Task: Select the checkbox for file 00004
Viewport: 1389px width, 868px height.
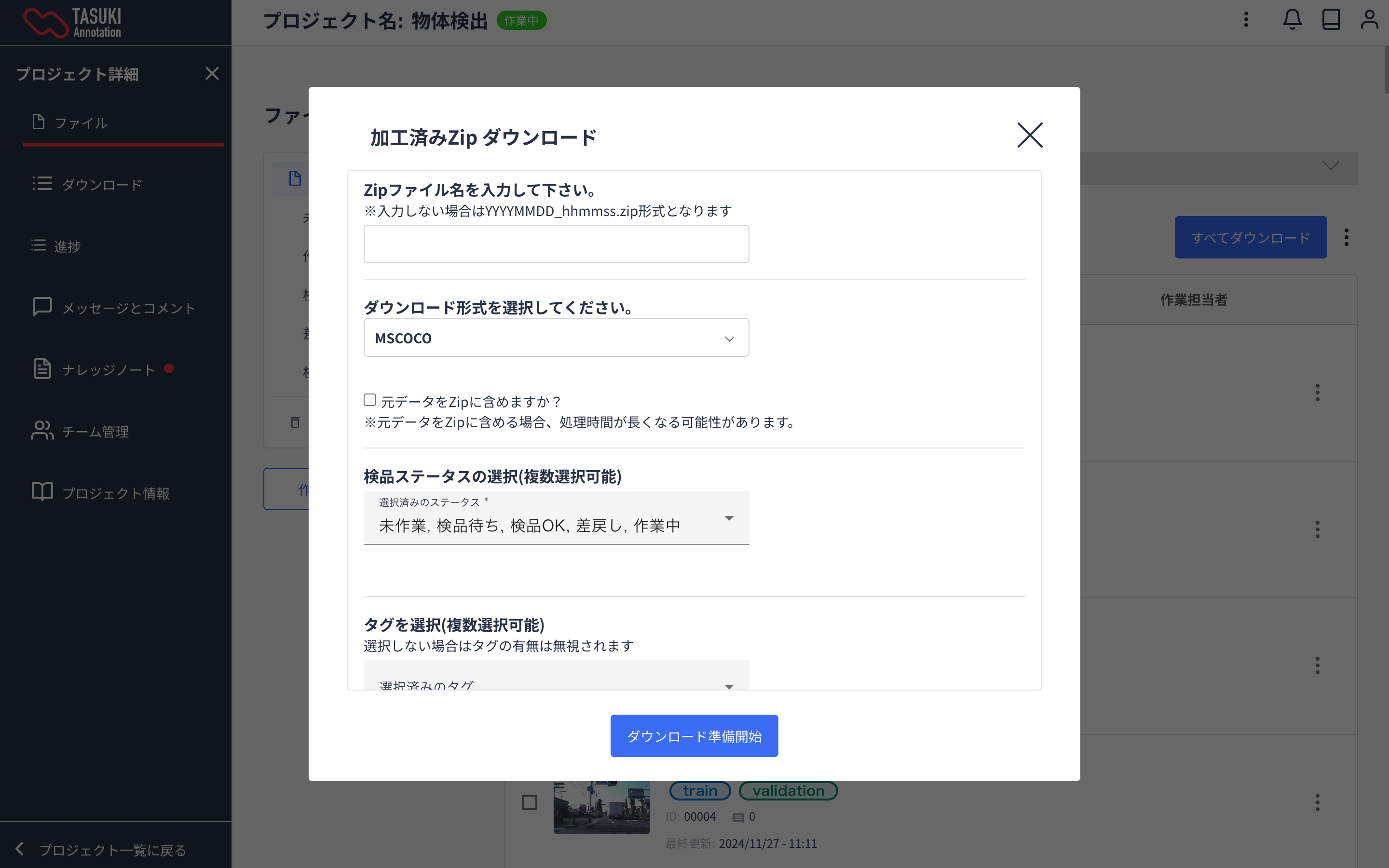Action: [529, 802]
